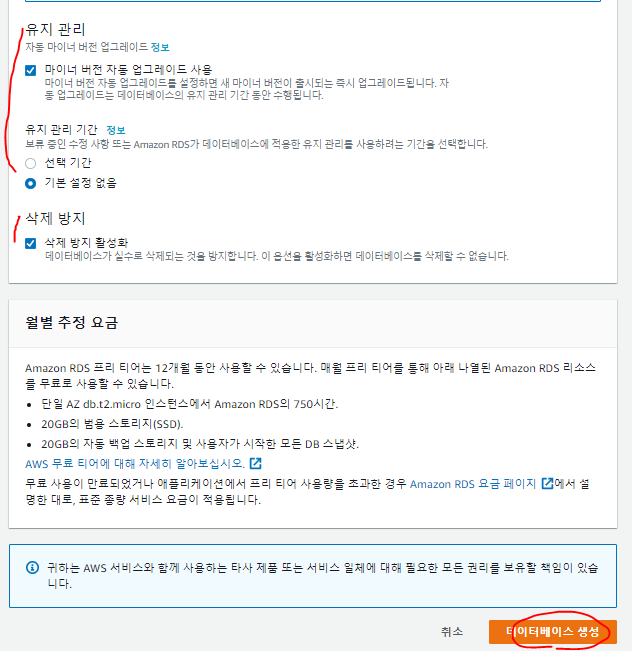632x651 pixels.
Task: Click external-link icon beside Amazon RDS 요금 페이지
Action: (x=547, y=484)
